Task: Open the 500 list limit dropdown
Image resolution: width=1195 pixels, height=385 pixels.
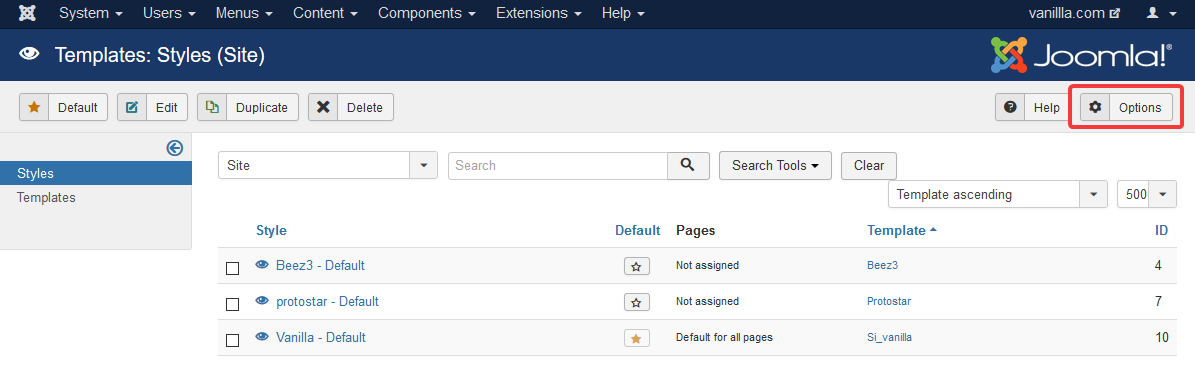Action: pyautogui.click(x=1146, y=194)
